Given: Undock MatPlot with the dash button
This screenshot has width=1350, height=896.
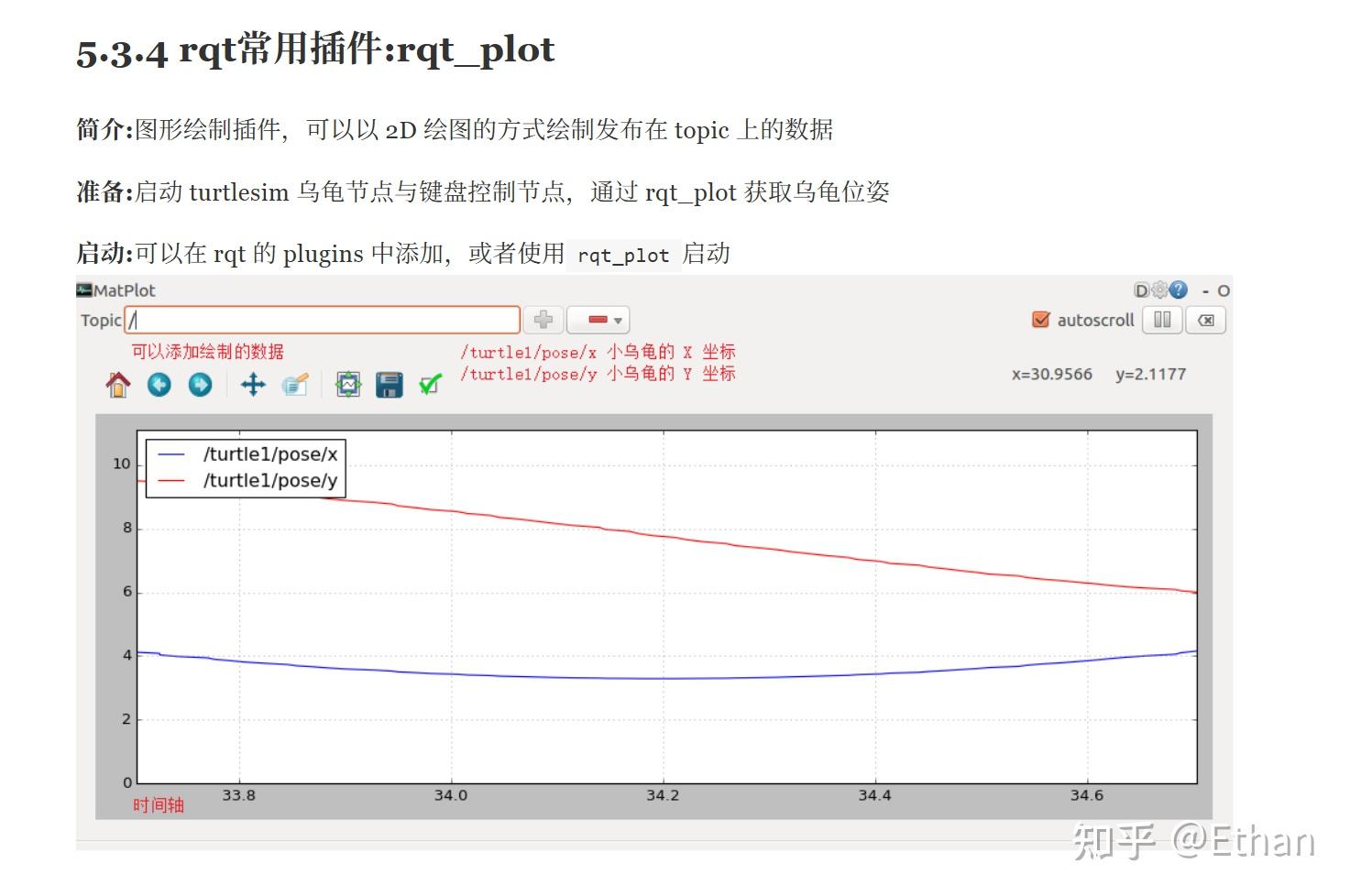Looking at the screenshot, I should pyautogui.click(x=1206, y=291).
